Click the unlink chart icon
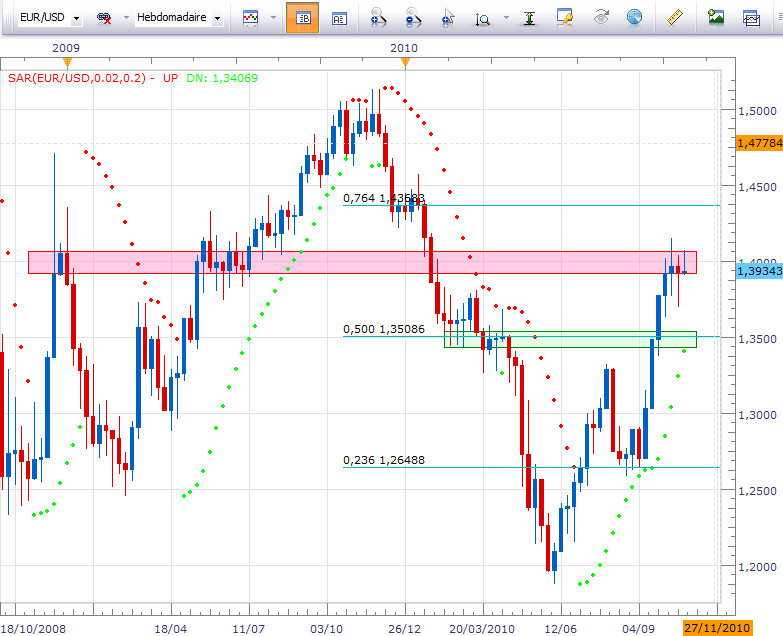 (104, 18)
